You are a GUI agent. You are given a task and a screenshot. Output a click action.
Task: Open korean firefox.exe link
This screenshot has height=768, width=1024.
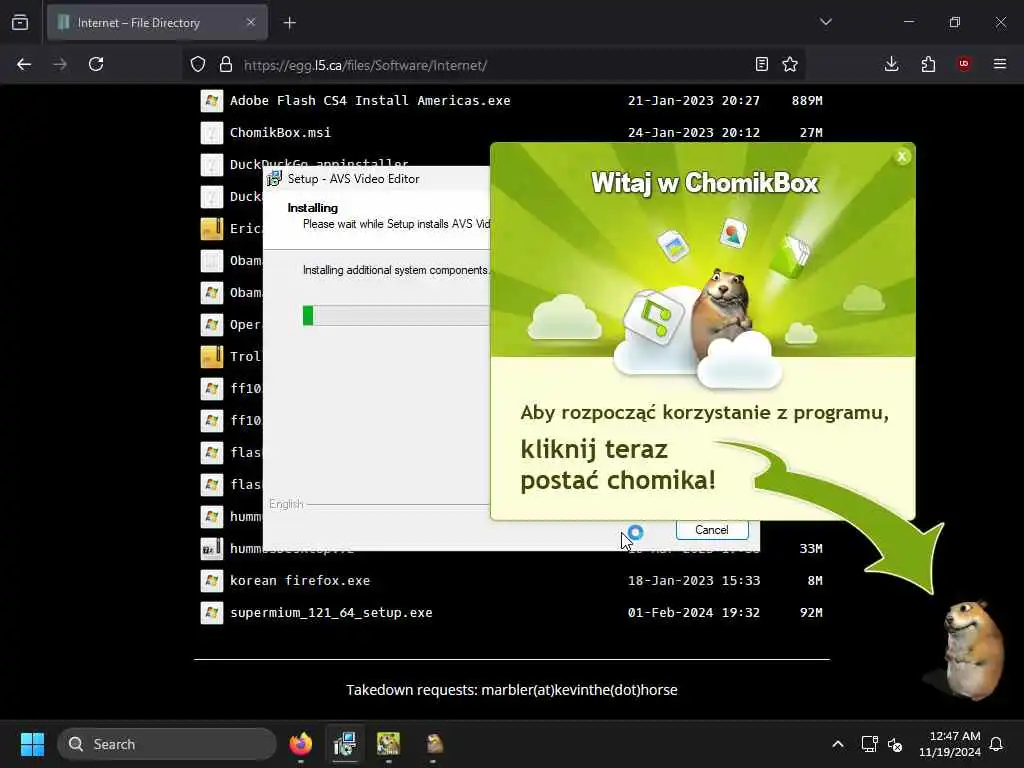(300, 581)
